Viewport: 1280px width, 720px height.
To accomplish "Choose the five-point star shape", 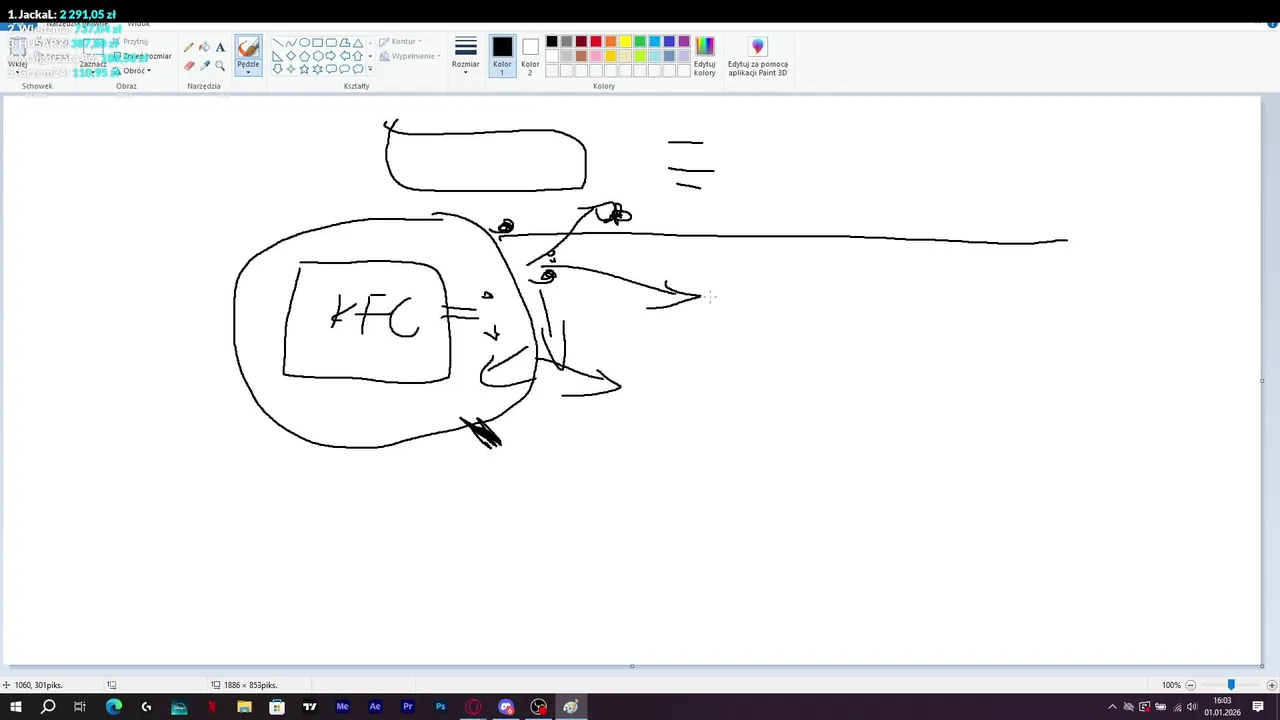I will tap(305, 69).
